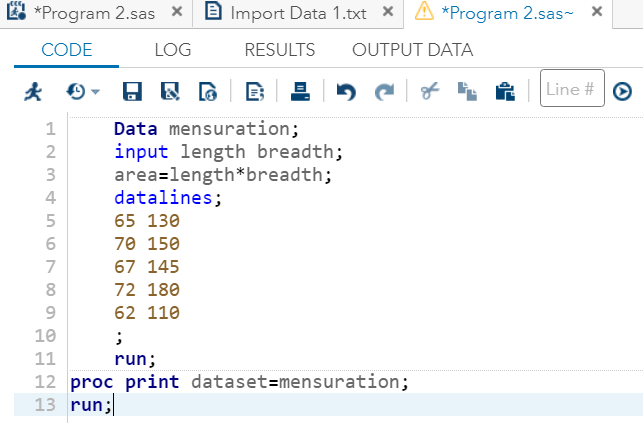Click the program summary icon
The height and width of the screenshot is (423, 643).
point(208,91)
